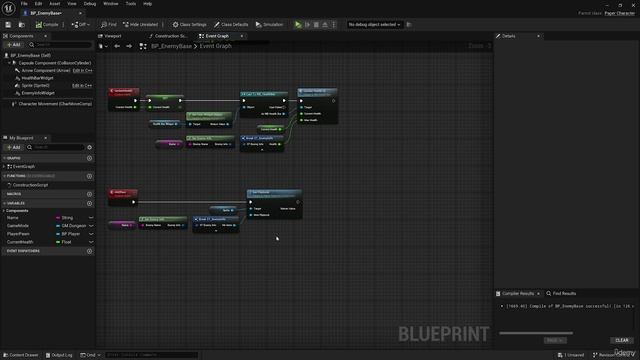Add a new variable with plus icon
The width and height of the screenshot is (640, 360).
coord(89,203)
